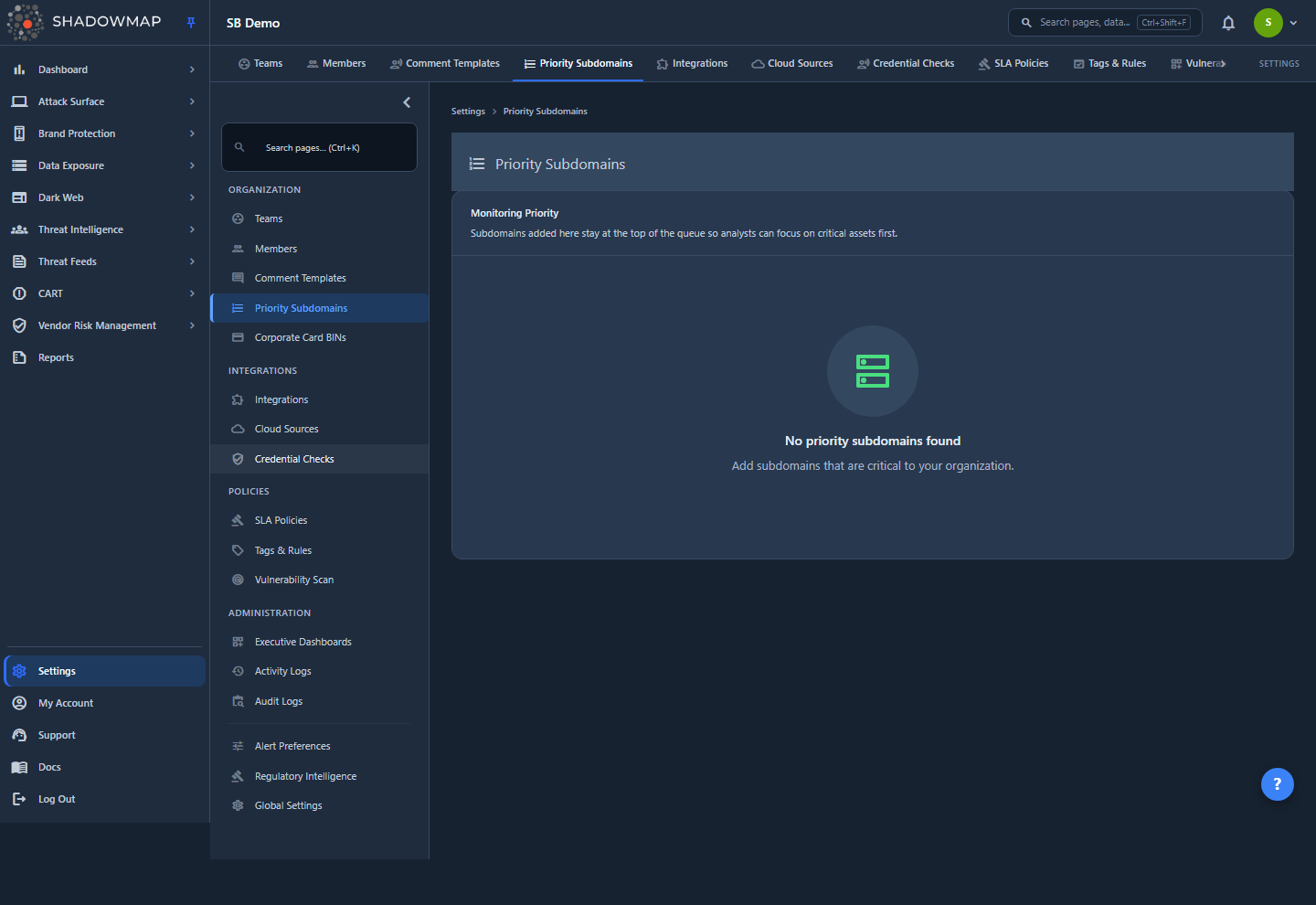The height and width of the screenshot is (905, 1316).
Task: Click the ShadowMap logo icon
Action: click(25, 22)
